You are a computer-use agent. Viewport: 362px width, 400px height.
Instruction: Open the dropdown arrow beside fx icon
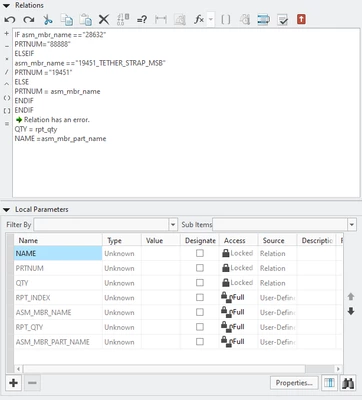coord(211,20)
